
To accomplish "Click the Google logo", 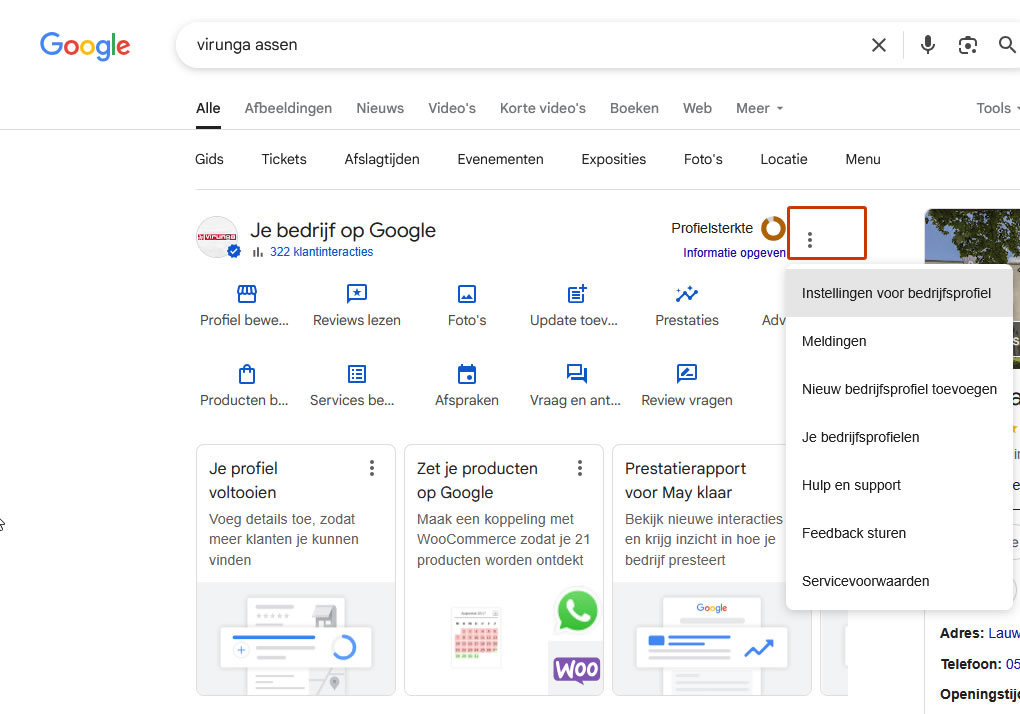I will (85, 46).
